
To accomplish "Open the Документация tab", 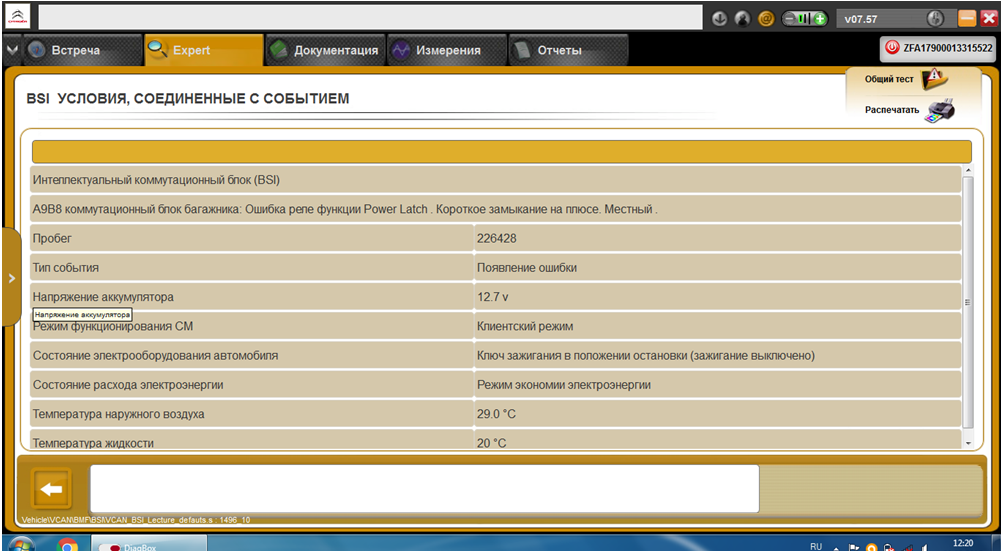I will pos(325,50).
